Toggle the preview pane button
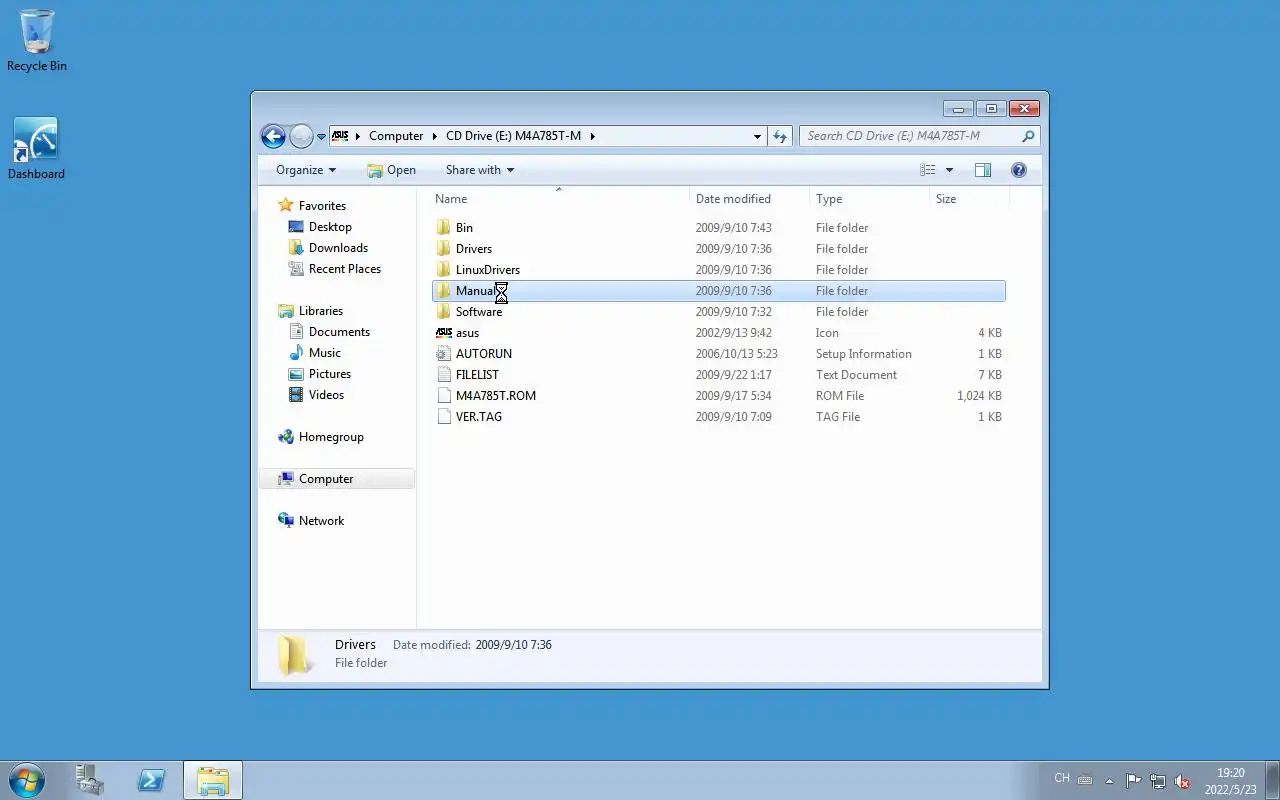This screenshot has width=1280, height=800. [x=983, y=170]
